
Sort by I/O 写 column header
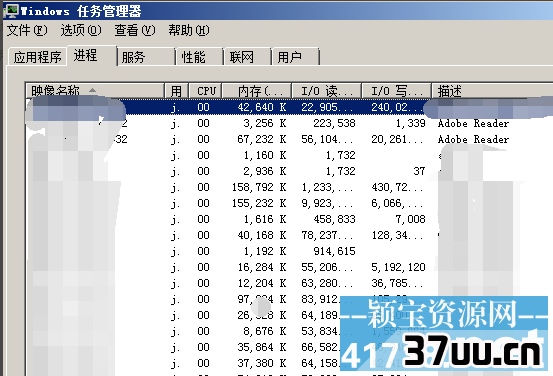coord(396,91)
